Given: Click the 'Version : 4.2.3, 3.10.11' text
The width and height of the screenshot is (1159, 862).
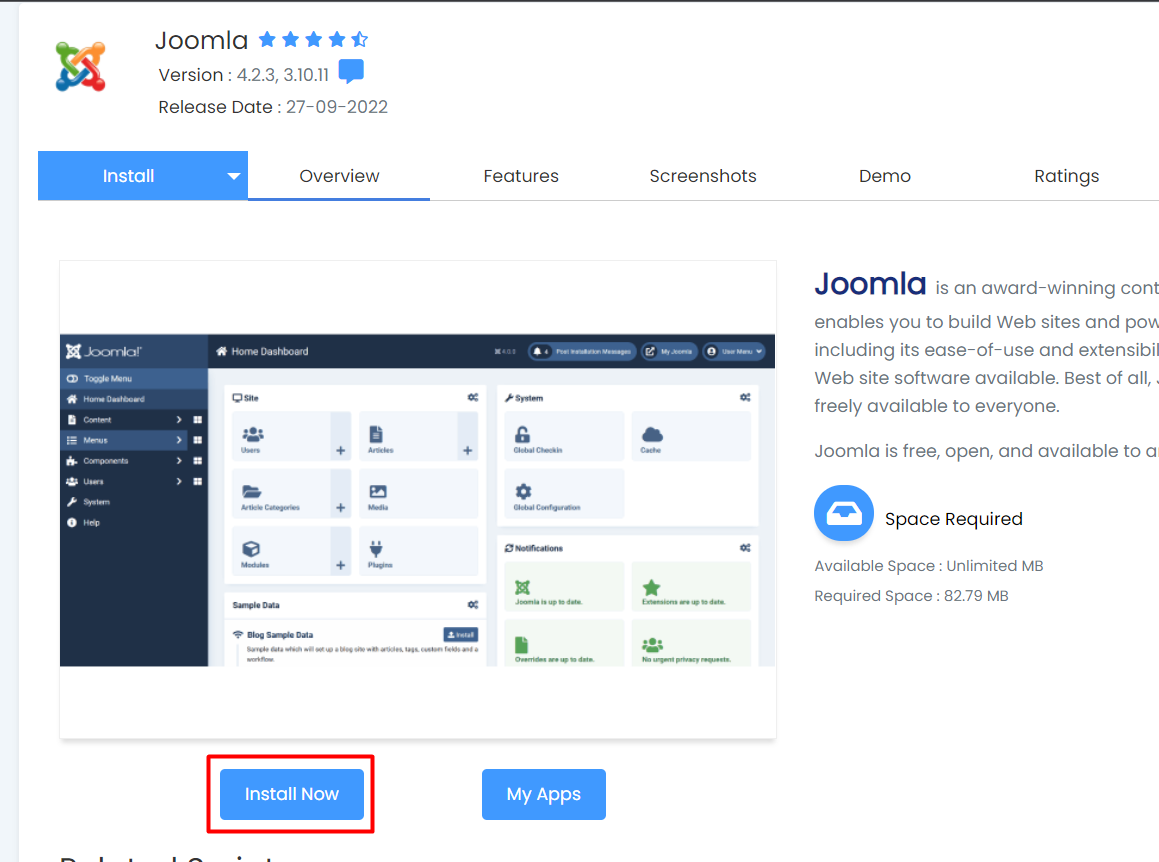Looking at the screenshot, I should (243, 75).
